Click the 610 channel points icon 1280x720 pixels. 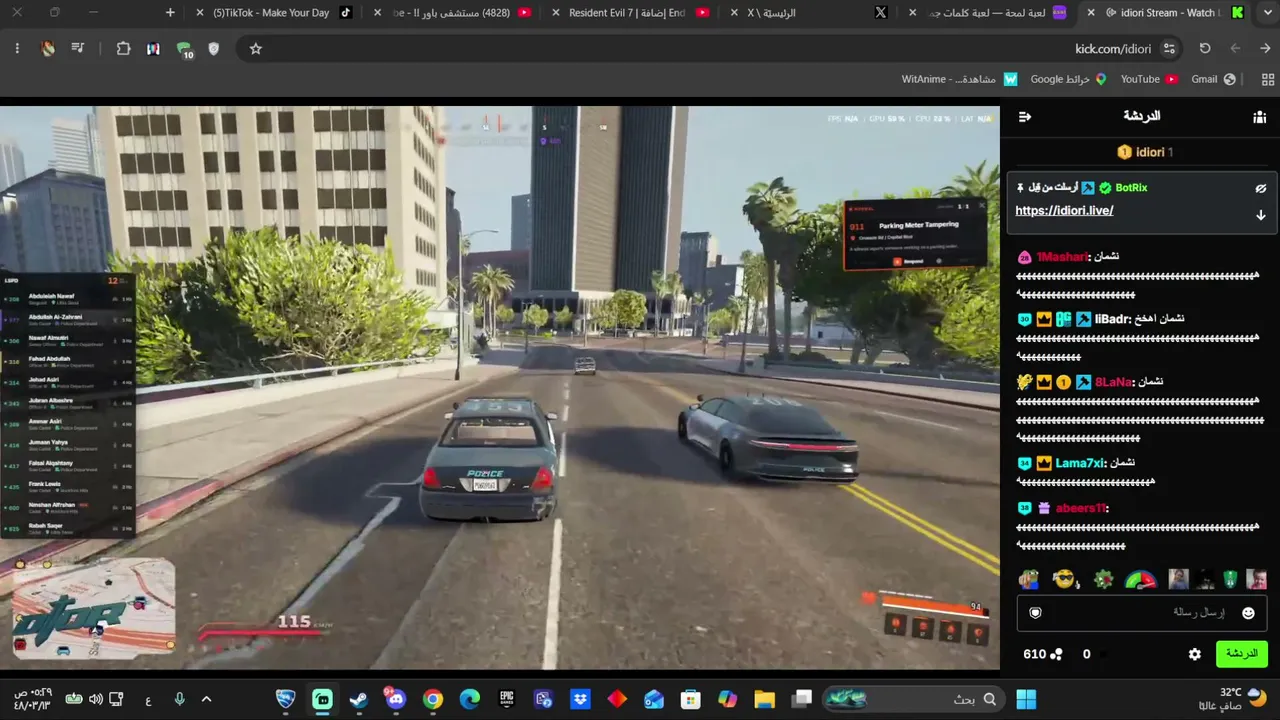[1057, 654]
